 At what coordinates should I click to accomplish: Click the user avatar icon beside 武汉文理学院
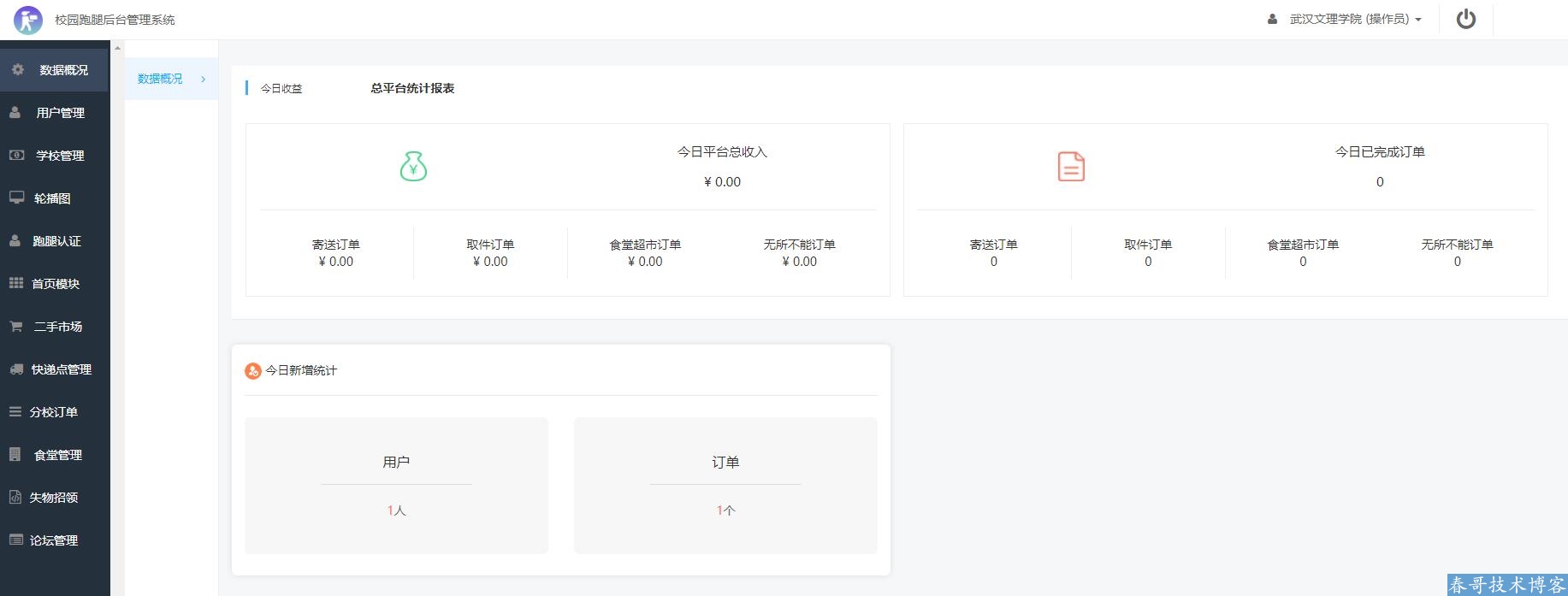tap(1273, 19)
